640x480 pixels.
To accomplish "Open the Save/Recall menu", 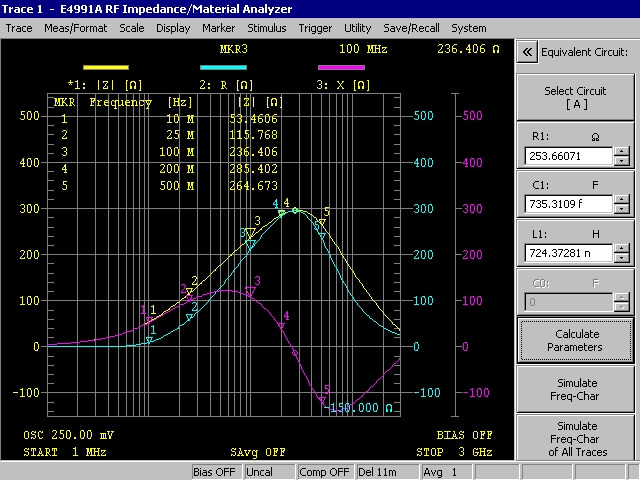I will [411, 28].
